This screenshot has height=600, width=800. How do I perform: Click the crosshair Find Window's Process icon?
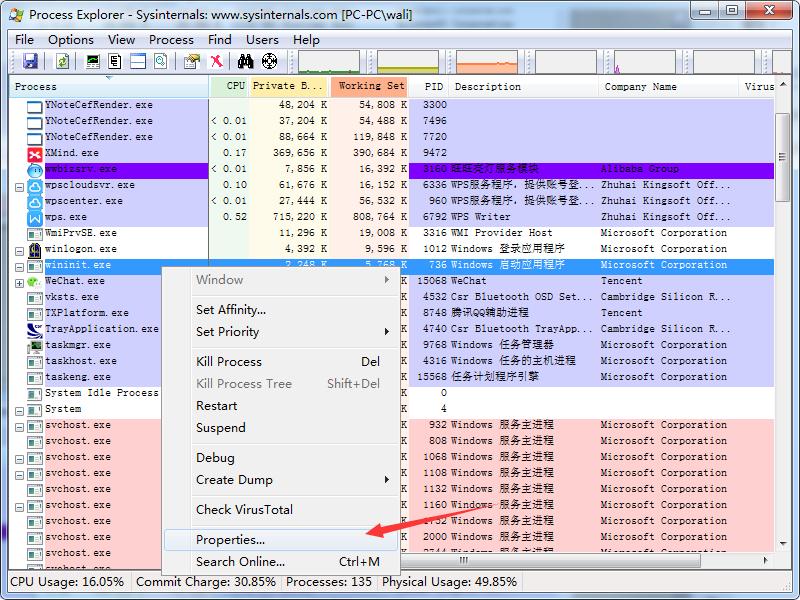point(269,61)
